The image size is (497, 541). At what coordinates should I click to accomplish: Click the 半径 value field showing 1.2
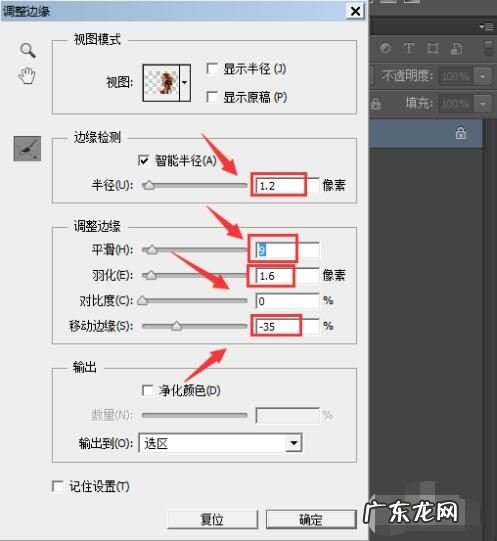287,186
